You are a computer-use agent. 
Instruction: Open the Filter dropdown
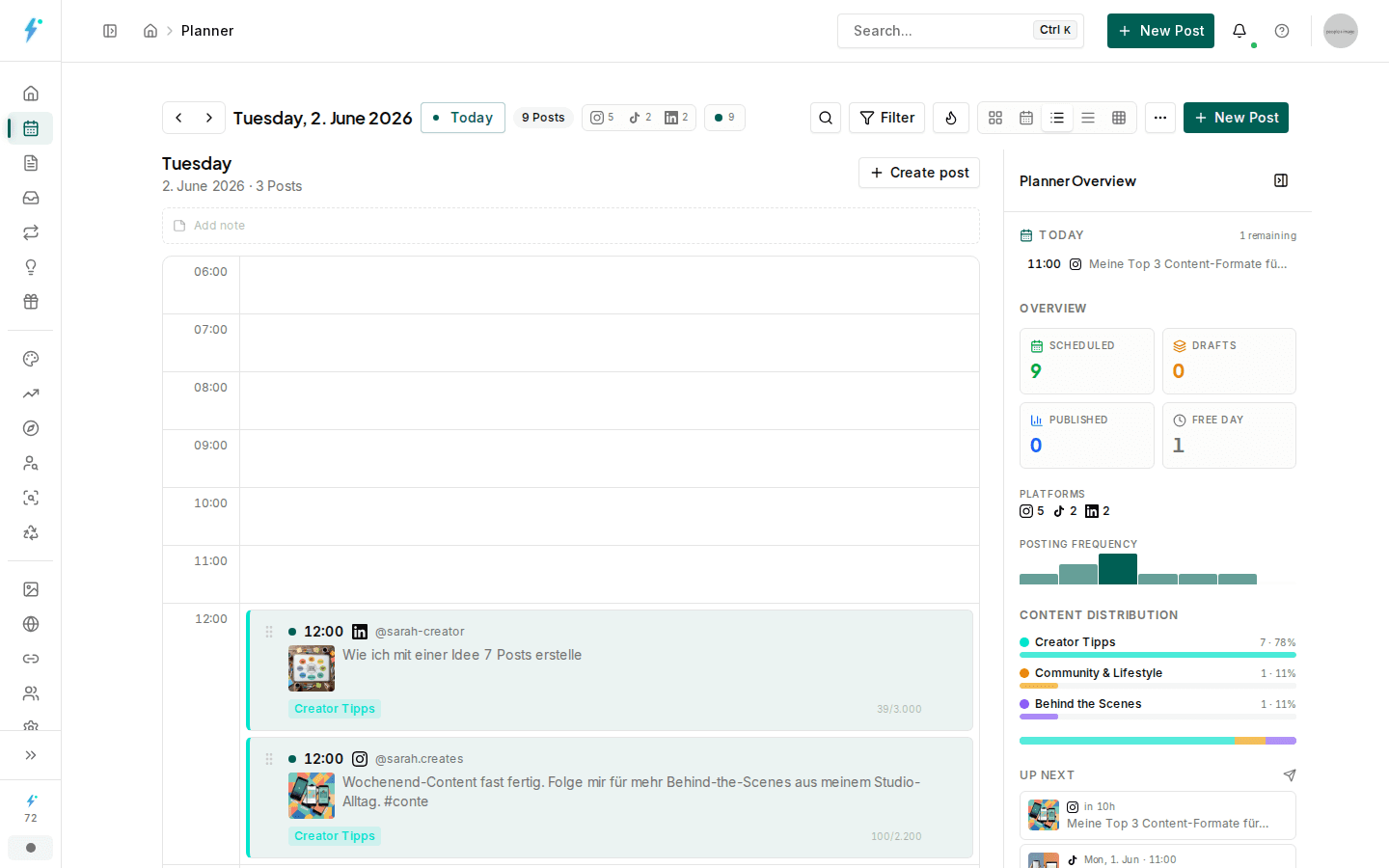pos(886,118)
